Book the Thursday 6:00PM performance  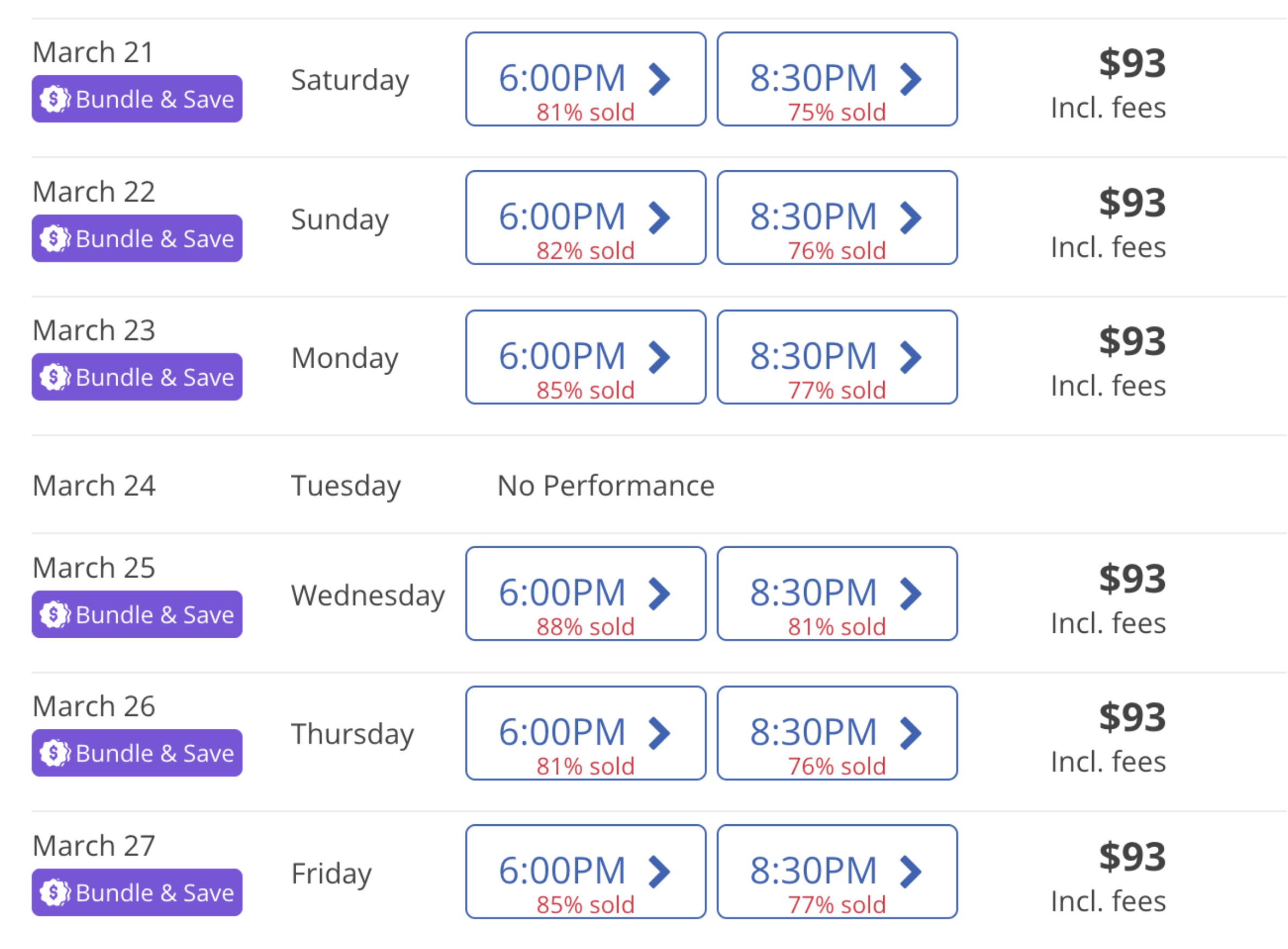tap(585, 733)
